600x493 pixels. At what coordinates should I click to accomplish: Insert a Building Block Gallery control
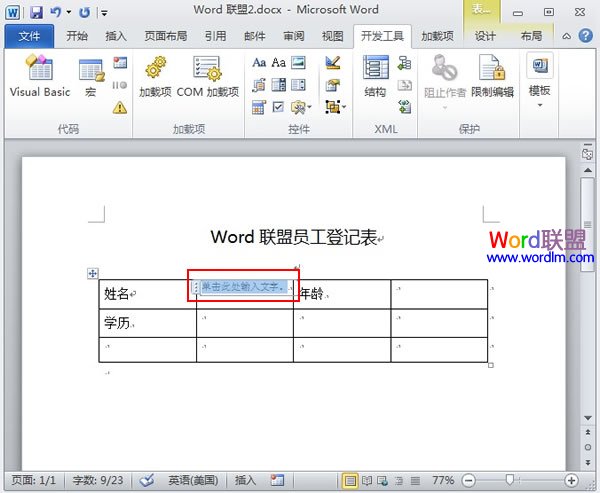click(259, 85)
